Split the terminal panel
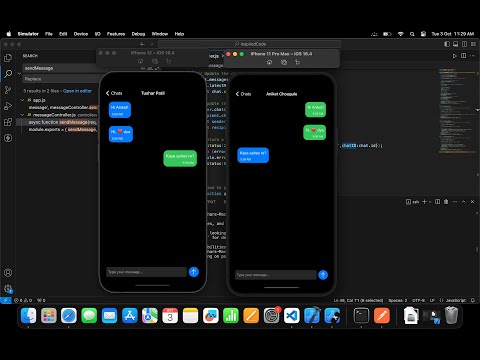 point(437,202)
